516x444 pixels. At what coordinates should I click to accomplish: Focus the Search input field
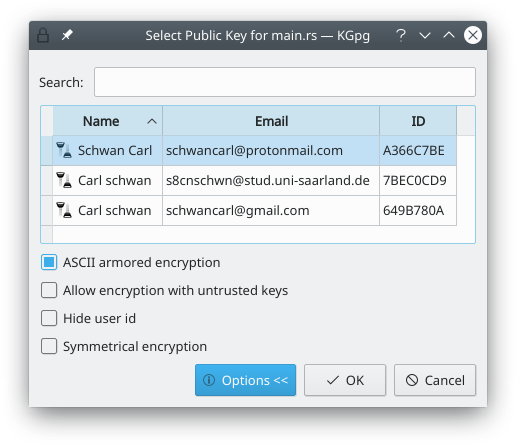click(285, 82)
